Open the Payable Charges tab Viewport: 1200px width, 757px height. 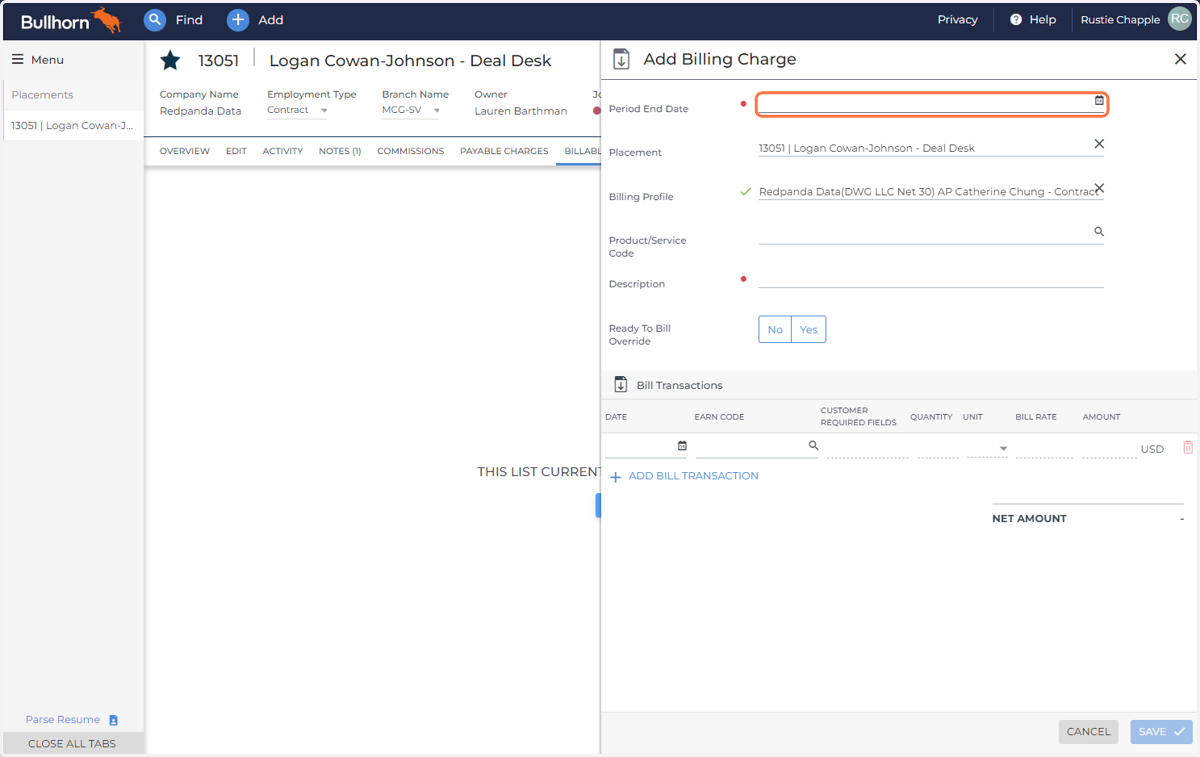pos(504,151)
